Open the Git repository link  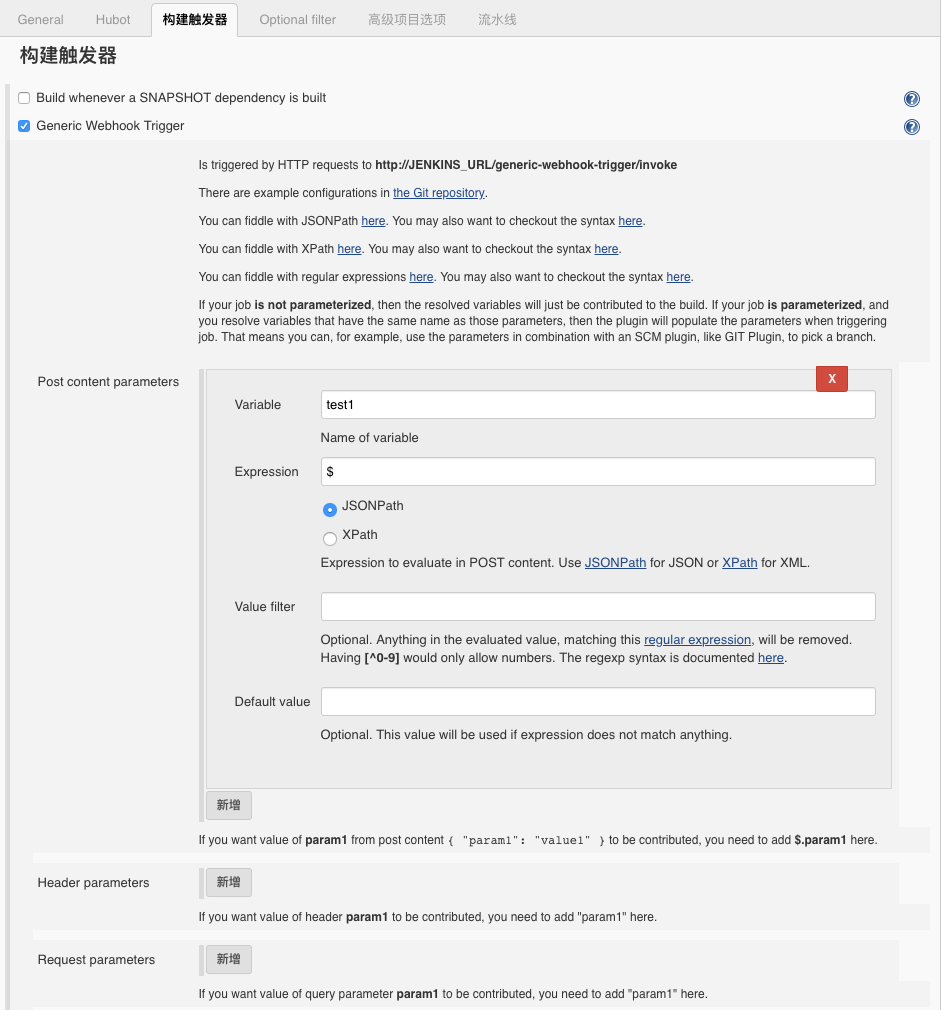tap(438, 193)
